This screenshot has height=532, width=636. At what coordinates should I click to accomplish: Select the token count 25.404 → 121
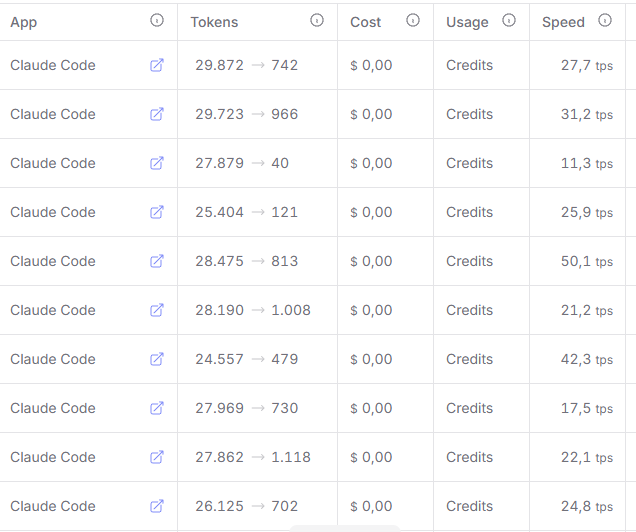coord(247,212)
